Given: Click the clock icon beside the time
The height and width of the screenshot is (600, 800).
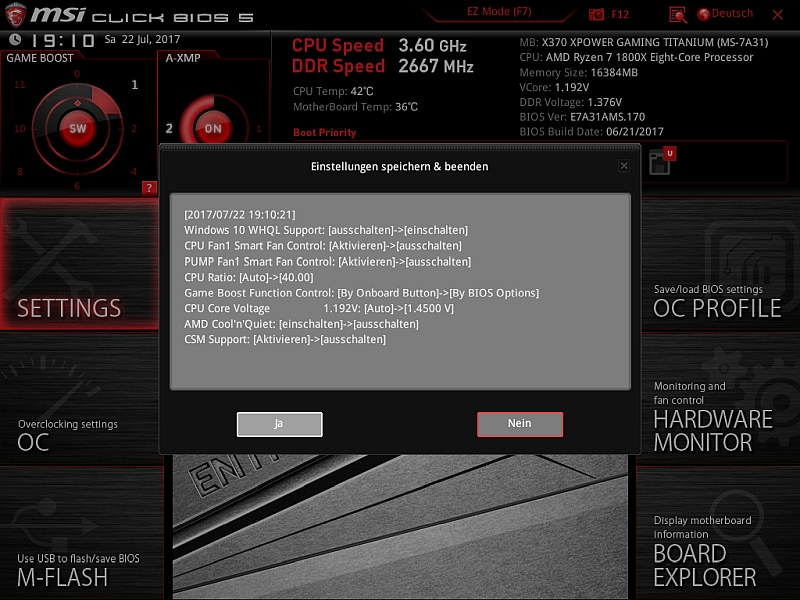Looking at the screenshot, I should [x=15, y=39].
